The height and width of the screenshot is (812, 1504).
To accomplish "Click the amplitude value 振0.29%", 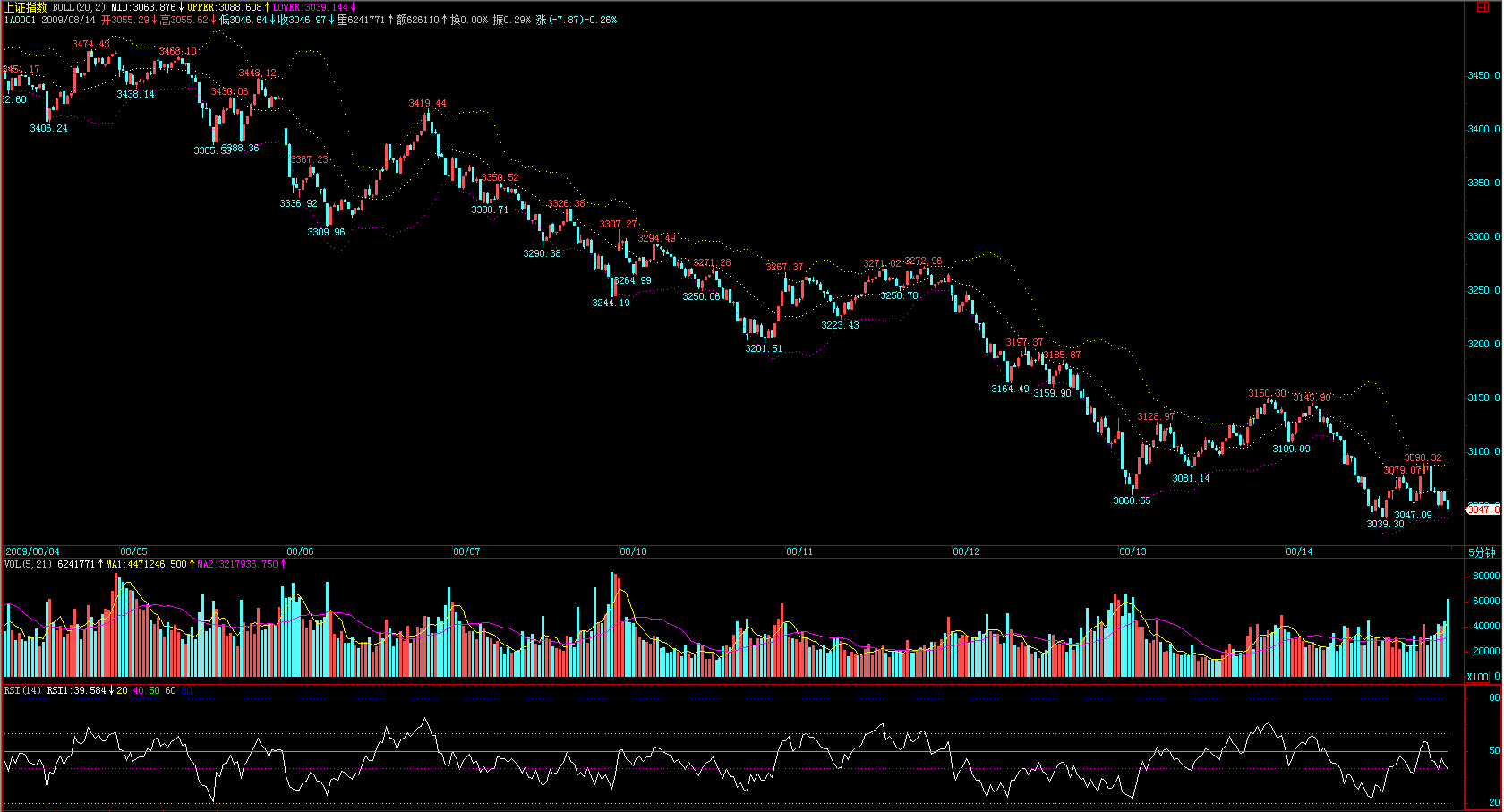I will (x=511, y=20).
